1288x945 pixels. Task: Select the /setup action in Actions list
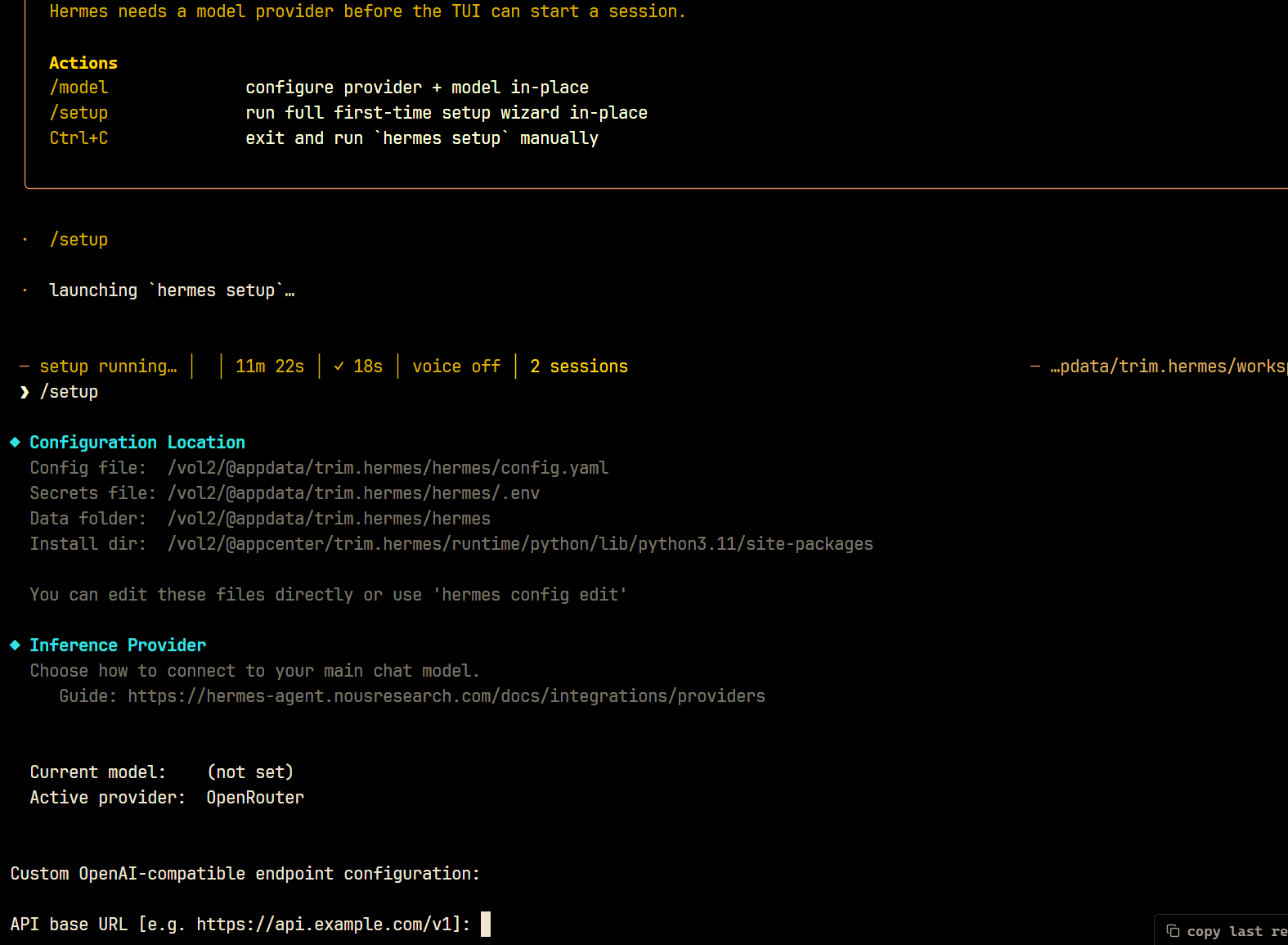click(x=79, y=113)
